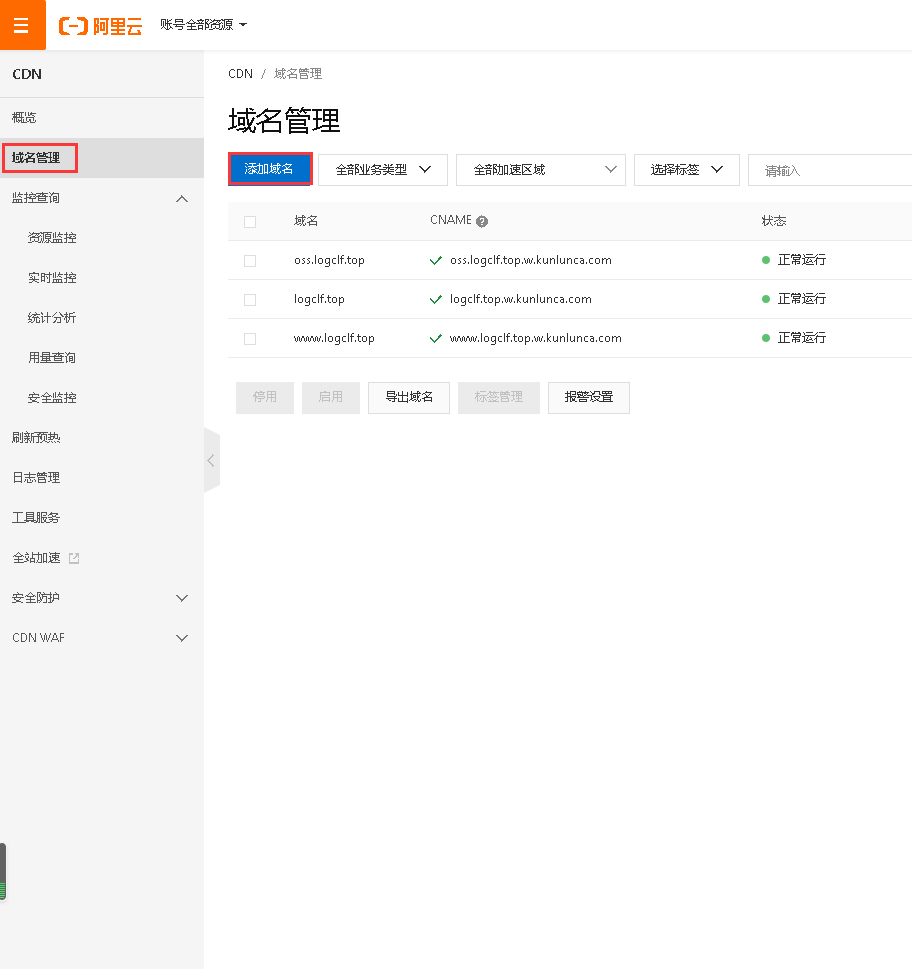Open 日志管理 in the sidebar
The height and width of the screenshot is (969, 912).
pos(36,477)
